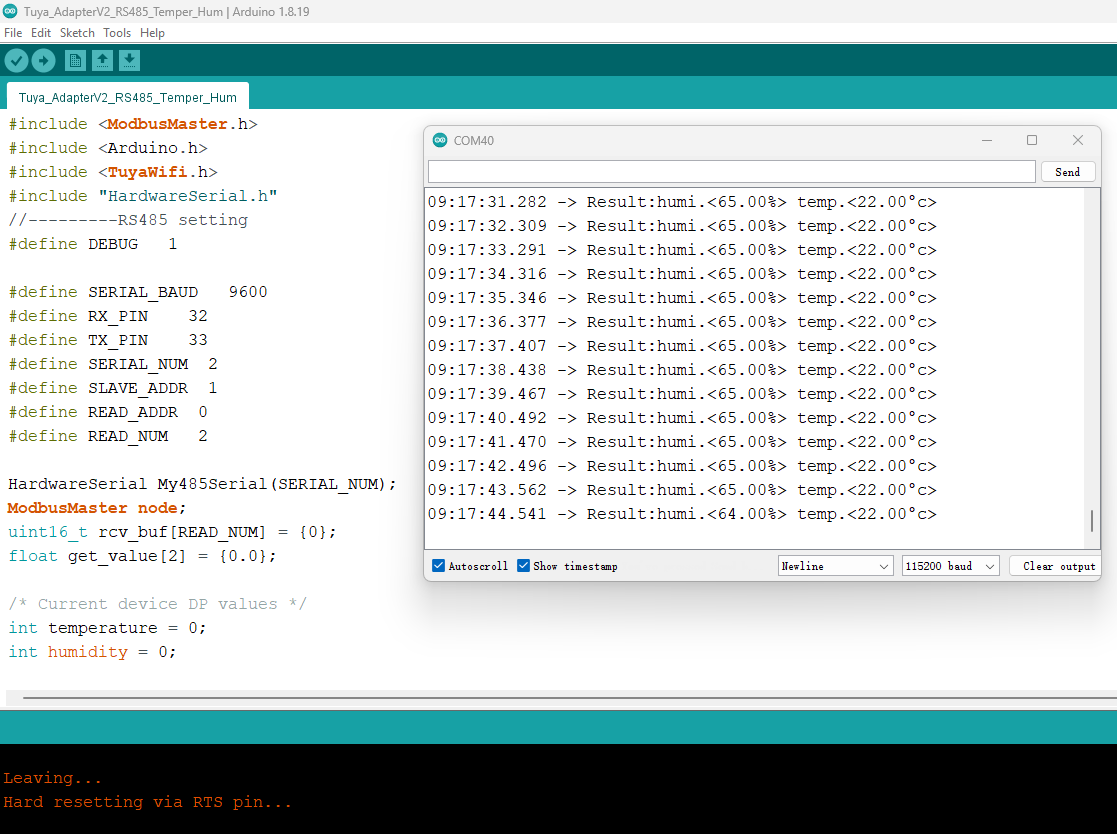1117x834 pixels.
Task: Open the Tools menu
Action: [x=117, y=33]
